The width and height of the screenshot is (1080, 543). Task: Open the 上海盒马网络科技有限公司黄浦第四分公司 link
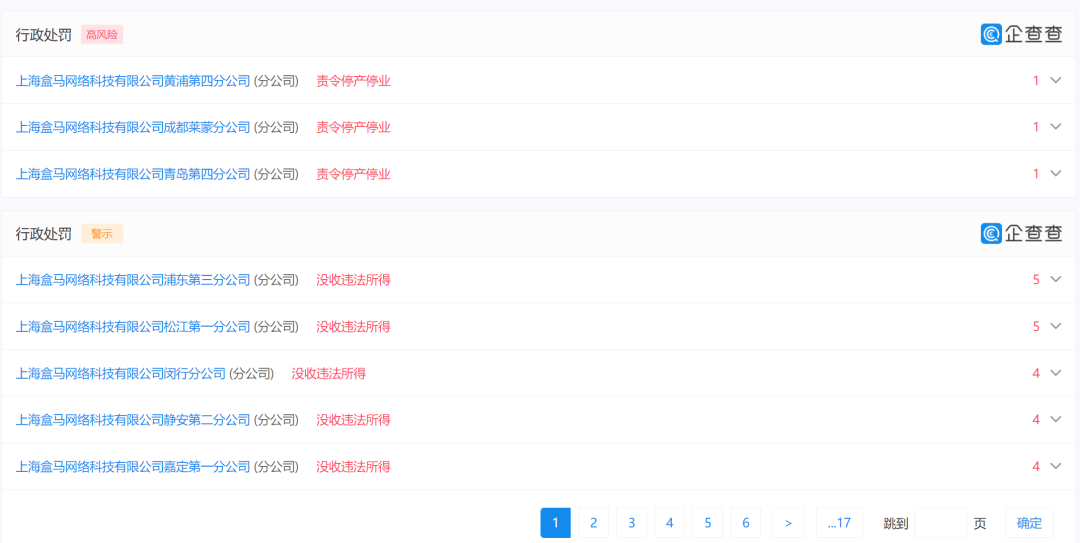(133, 81)
